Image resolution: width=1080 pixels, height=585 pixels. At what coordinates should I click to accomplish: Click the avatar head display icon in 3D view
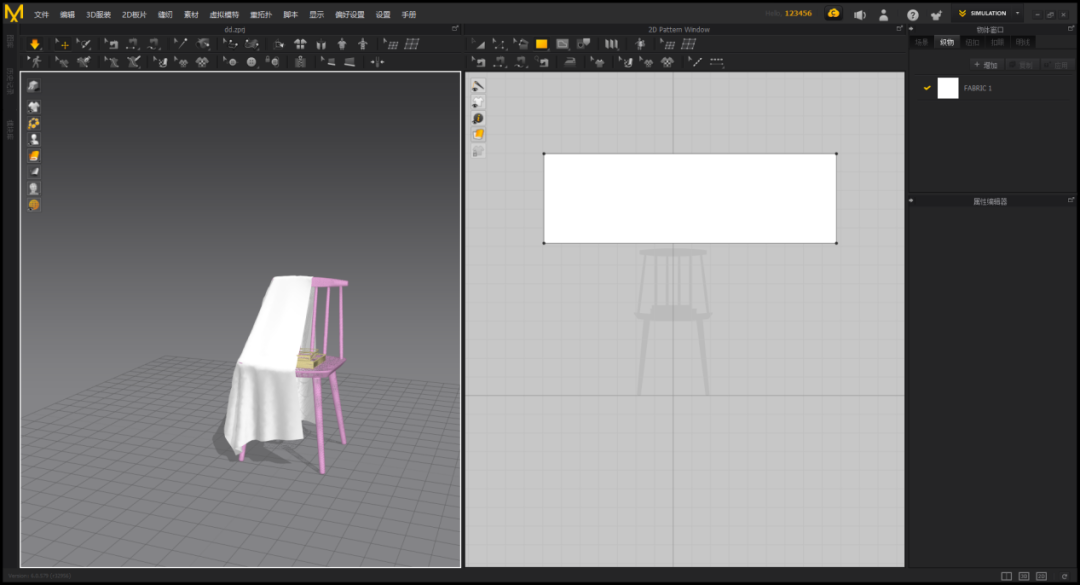[34, 188]
